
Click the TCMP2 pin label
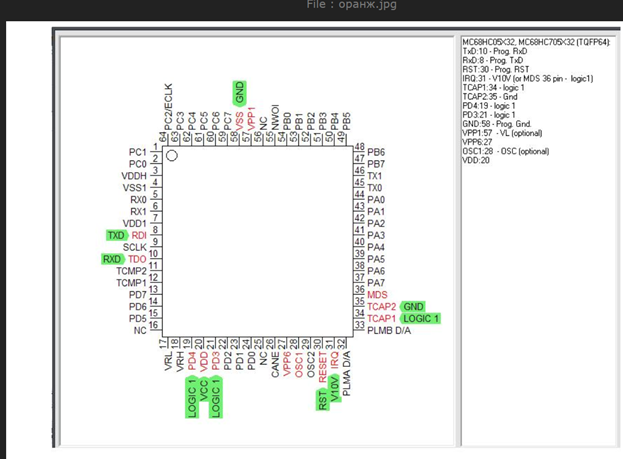point(132,271)
